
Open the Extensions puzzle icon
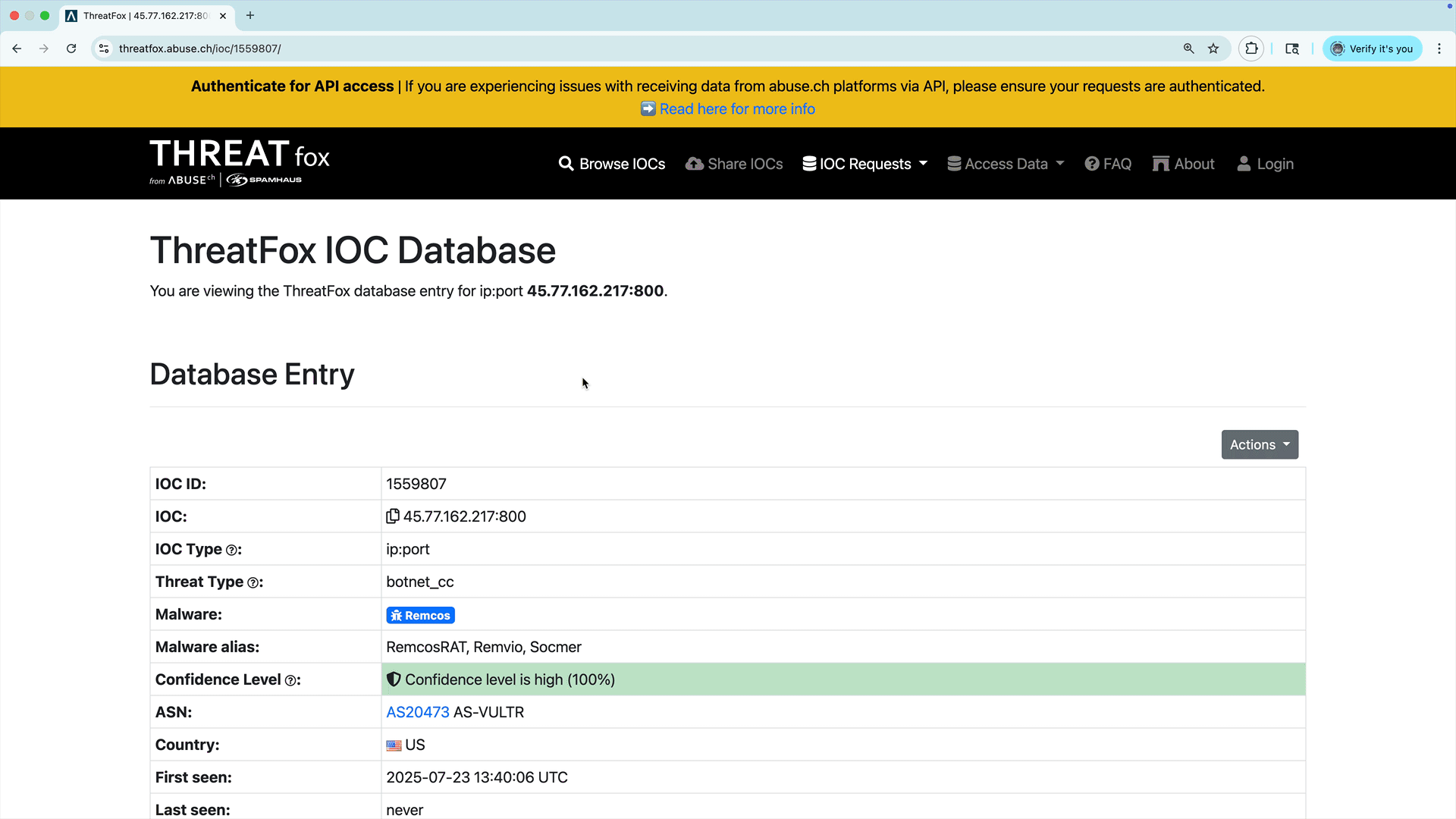click(1251, 49)
